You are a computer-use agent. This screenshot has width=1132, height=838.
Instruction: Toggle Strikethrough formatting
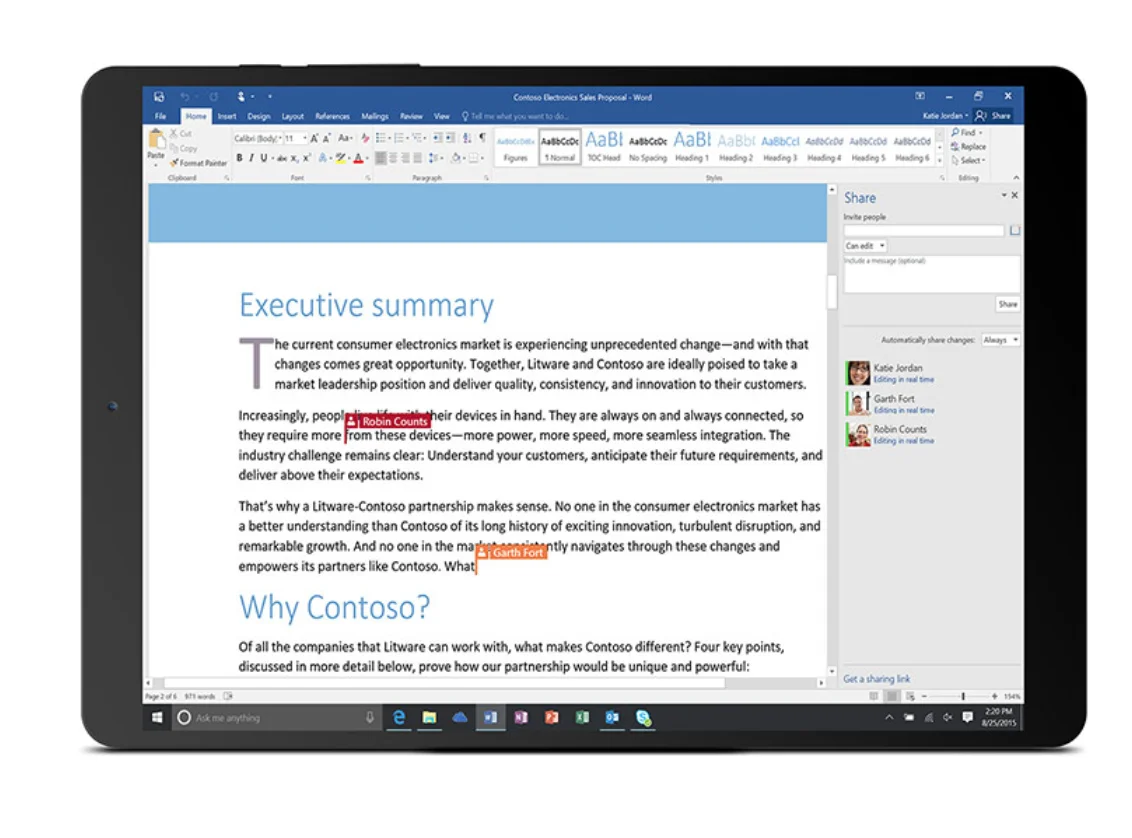pos(282,158)
